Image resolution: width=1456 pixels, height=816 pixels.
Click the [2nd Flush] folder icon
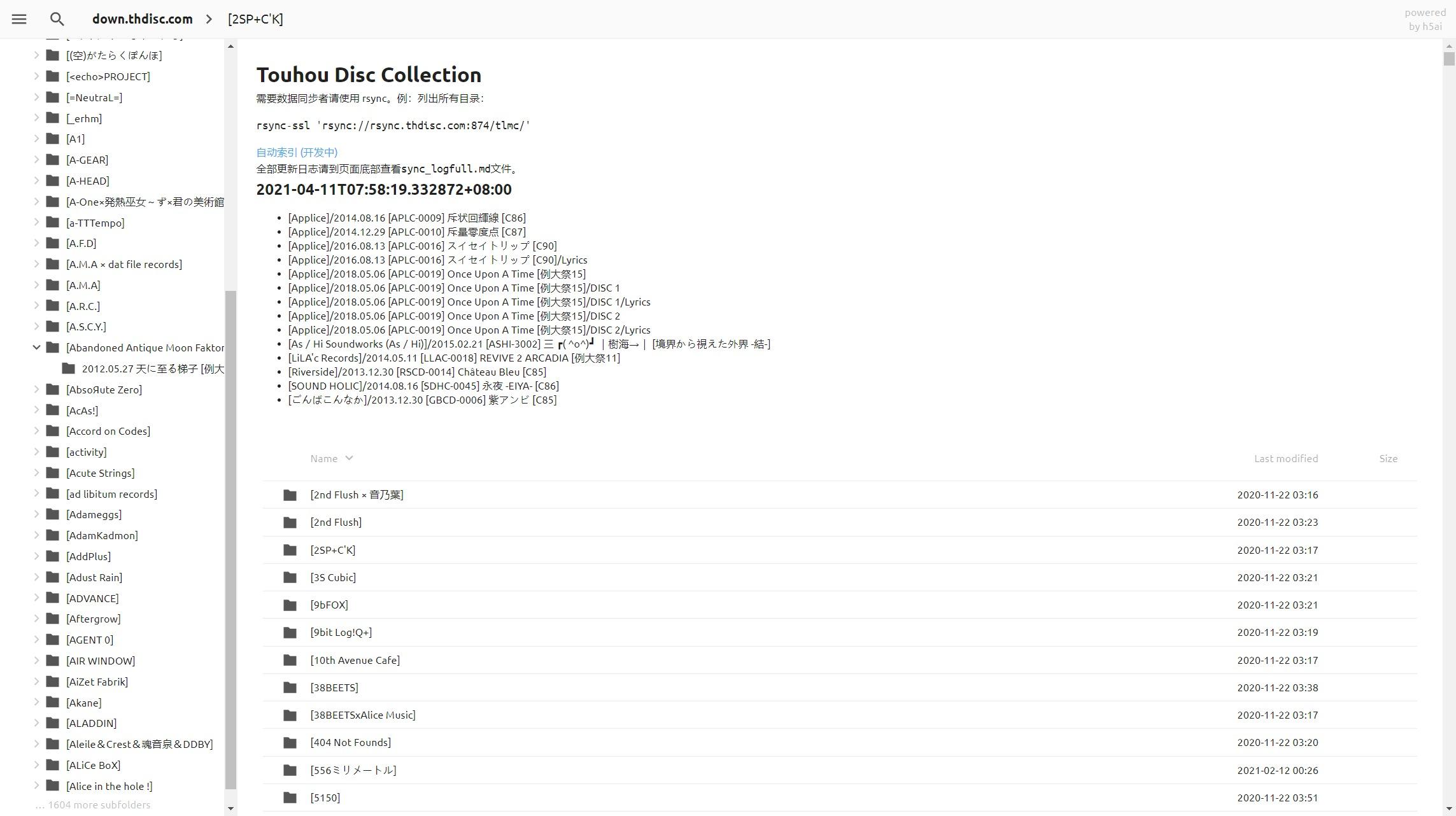click(x=290, y=523)
